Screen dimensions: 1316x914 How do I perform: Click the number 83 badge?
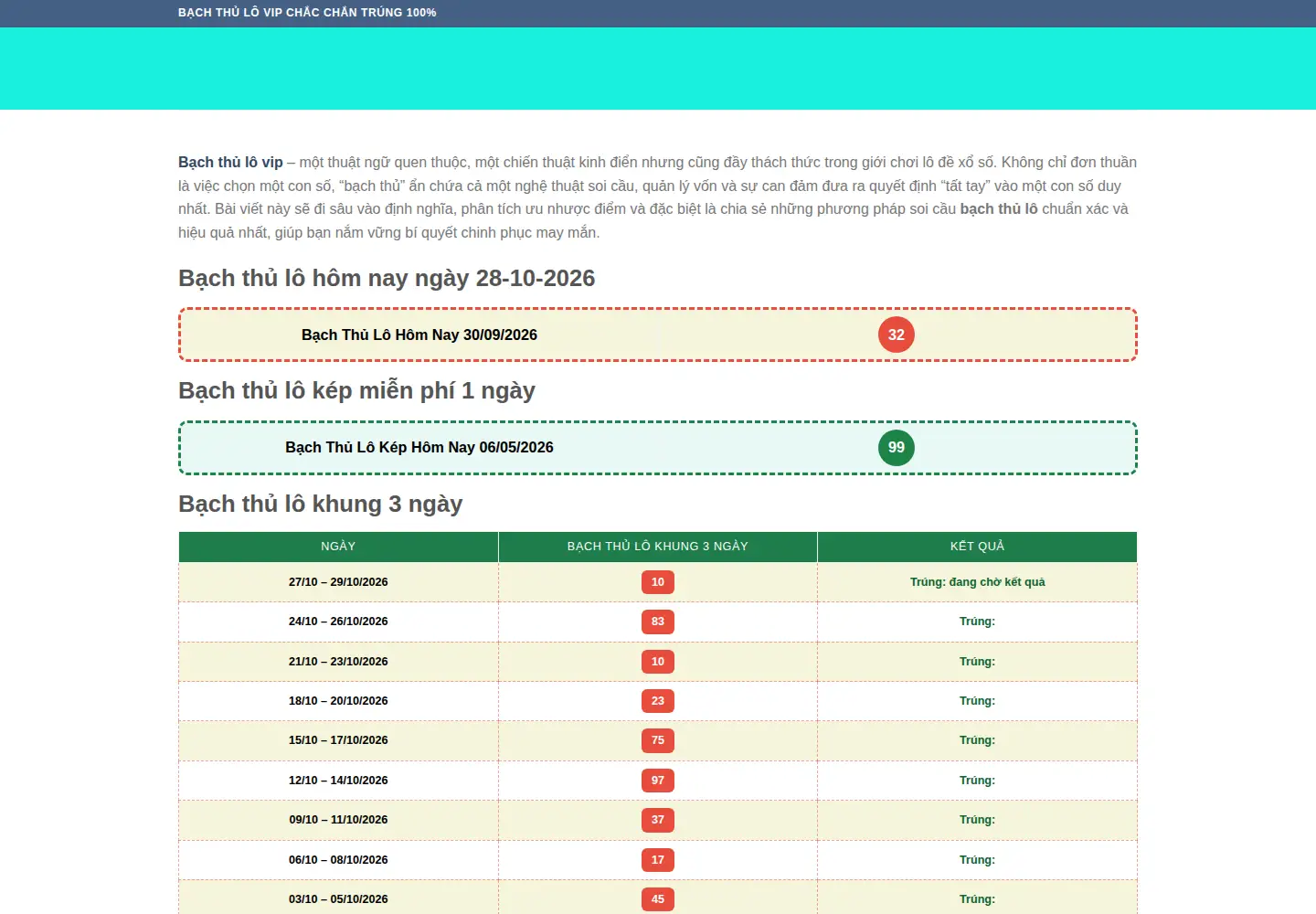(x=658, y=622)
